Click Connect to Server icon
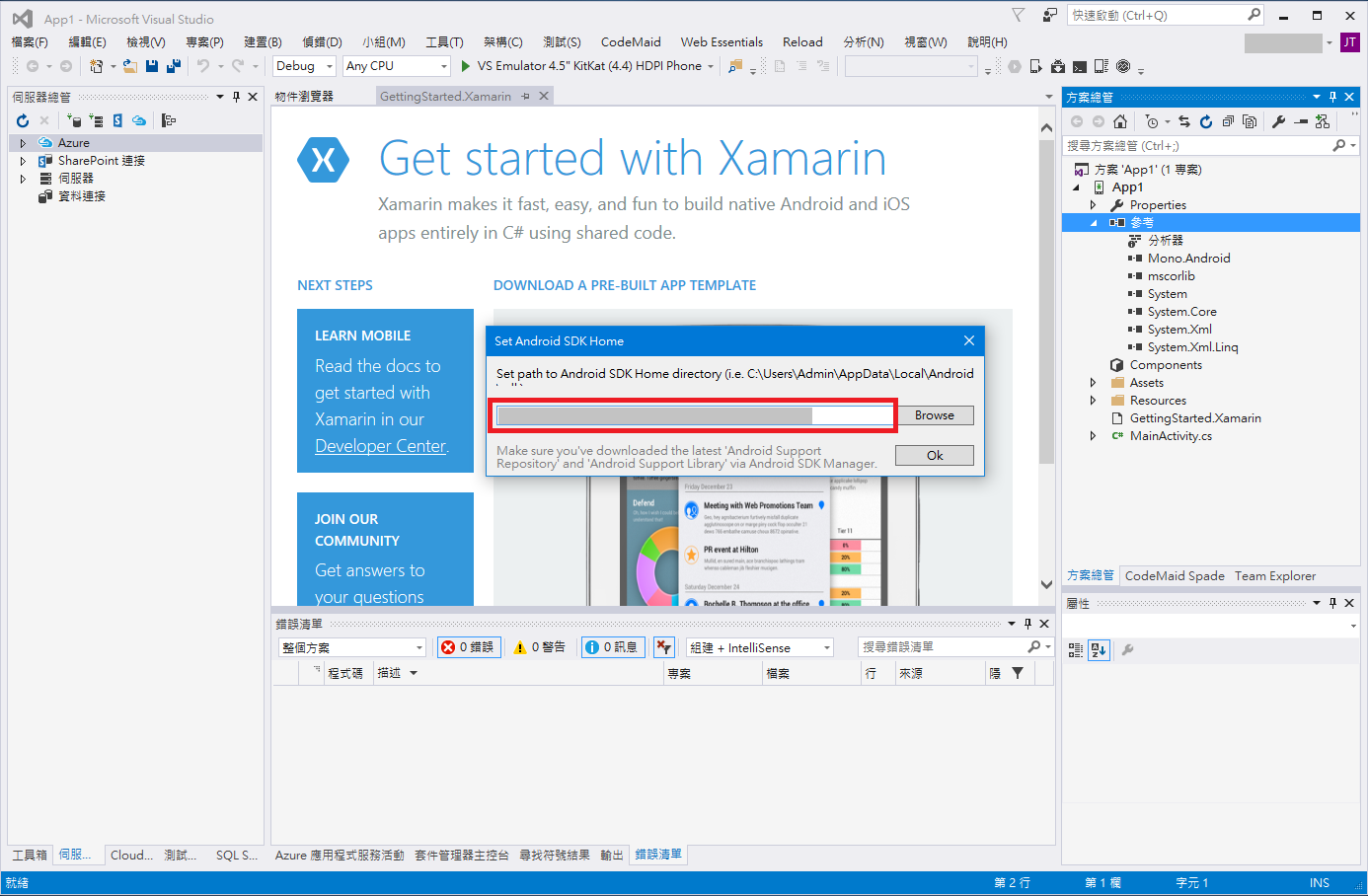Image resolution: width=1368 pixels, height=896 pixels. [96, 120]
